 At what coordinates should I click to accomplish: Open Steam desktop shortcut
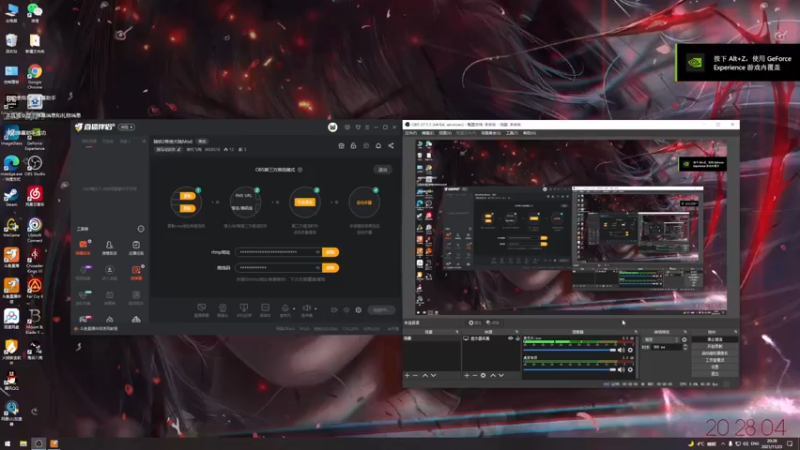(x=11, y=196)
